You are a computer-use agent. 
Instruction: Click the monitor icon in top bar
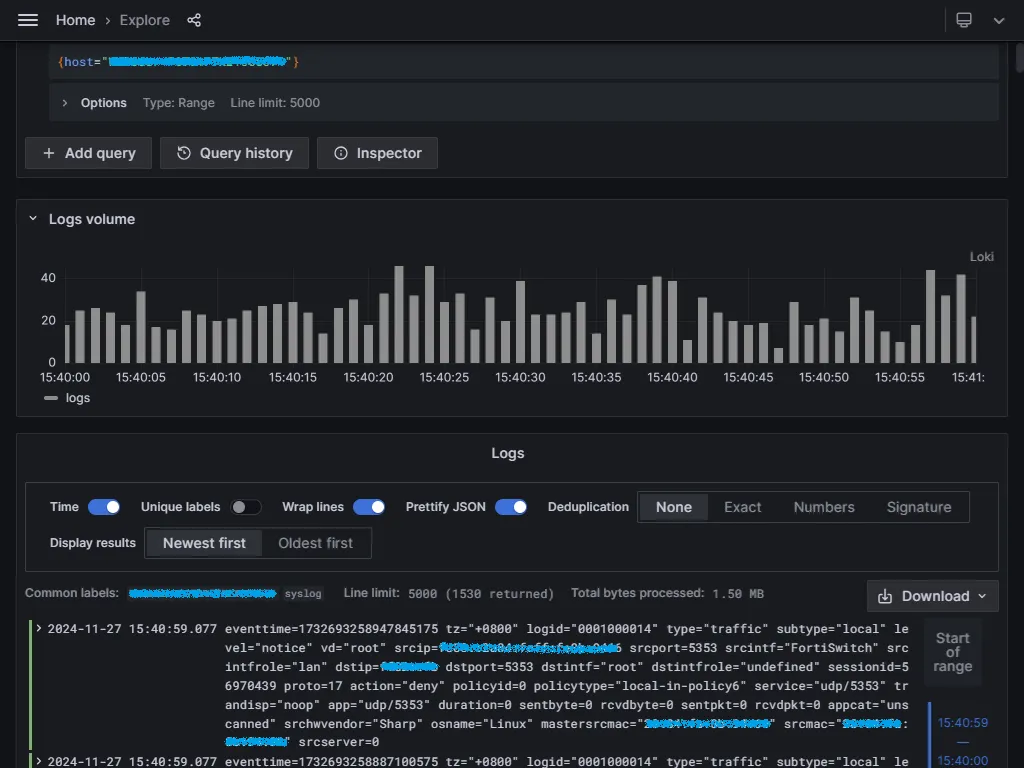tap(964, 20)
